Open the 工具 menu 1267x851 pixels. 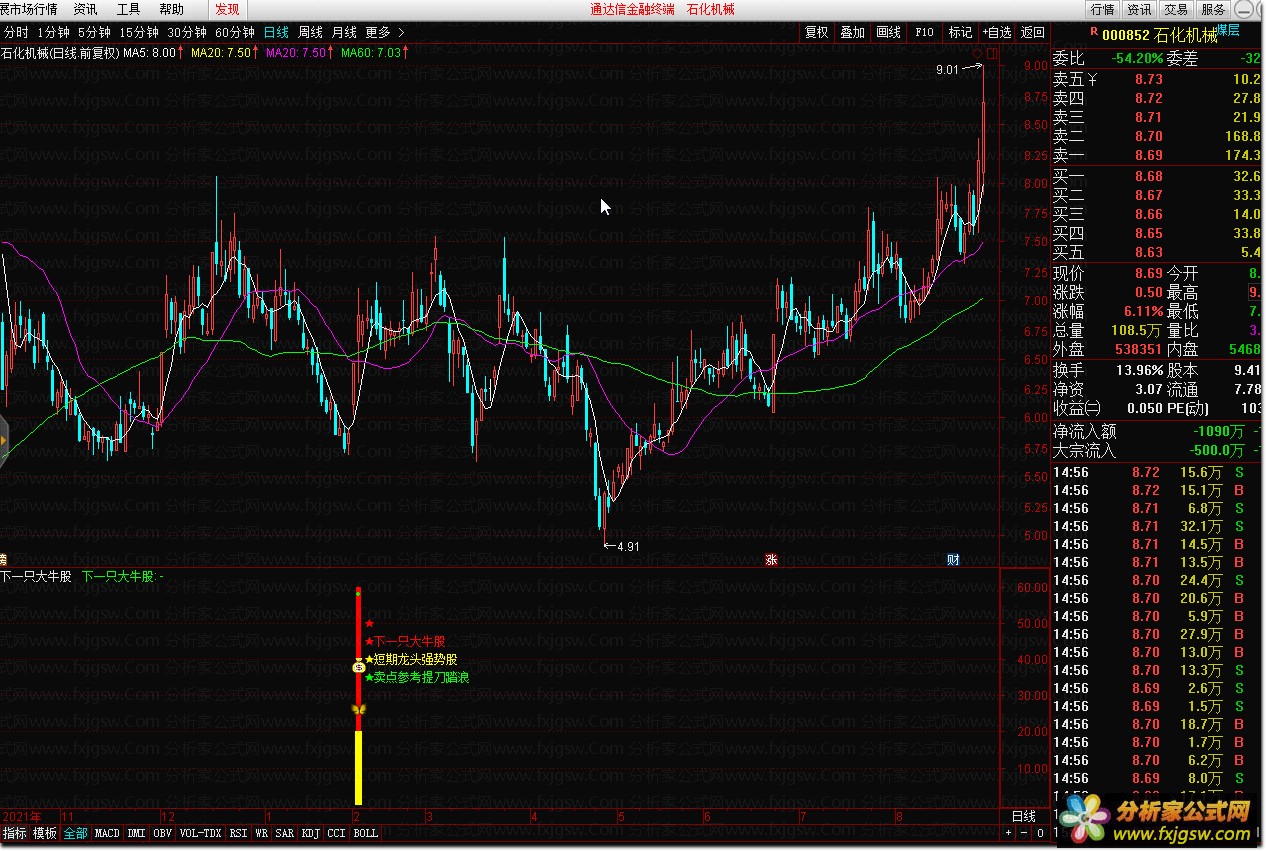tap(128, 9)
